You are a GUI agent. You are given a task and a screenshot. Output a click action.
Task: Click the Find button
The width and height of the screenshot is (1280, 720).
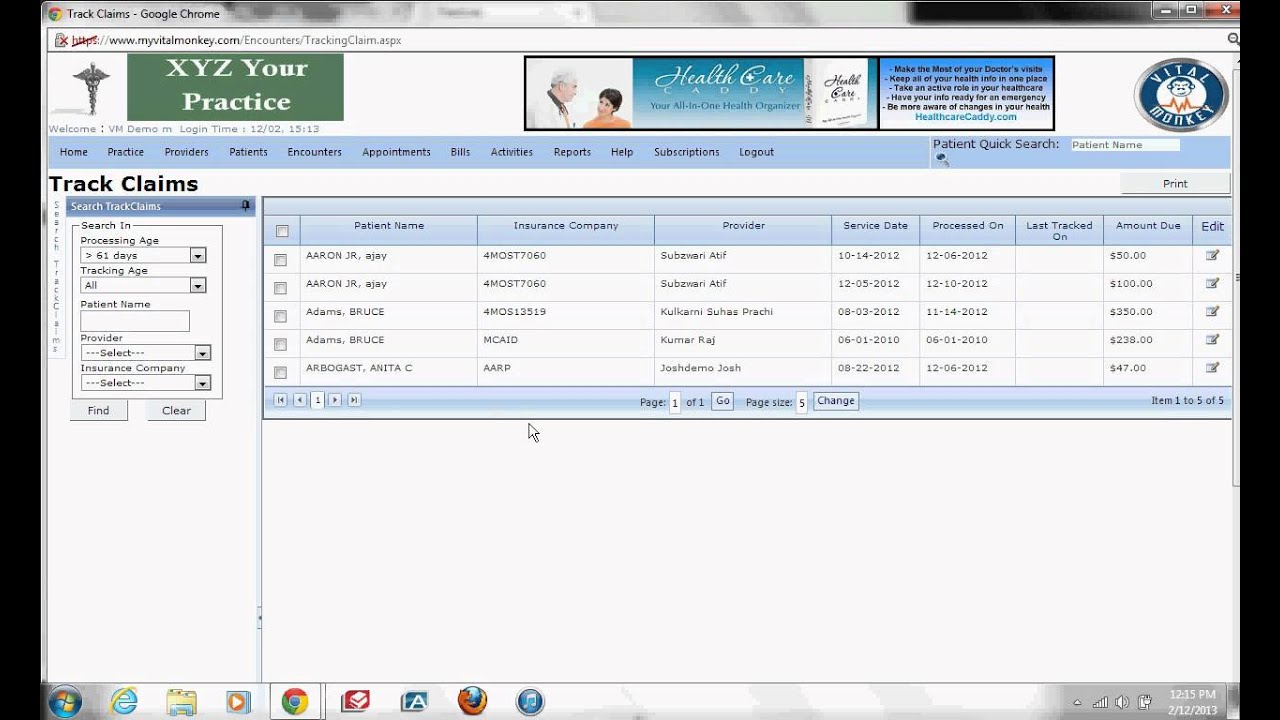coord(99,411)
